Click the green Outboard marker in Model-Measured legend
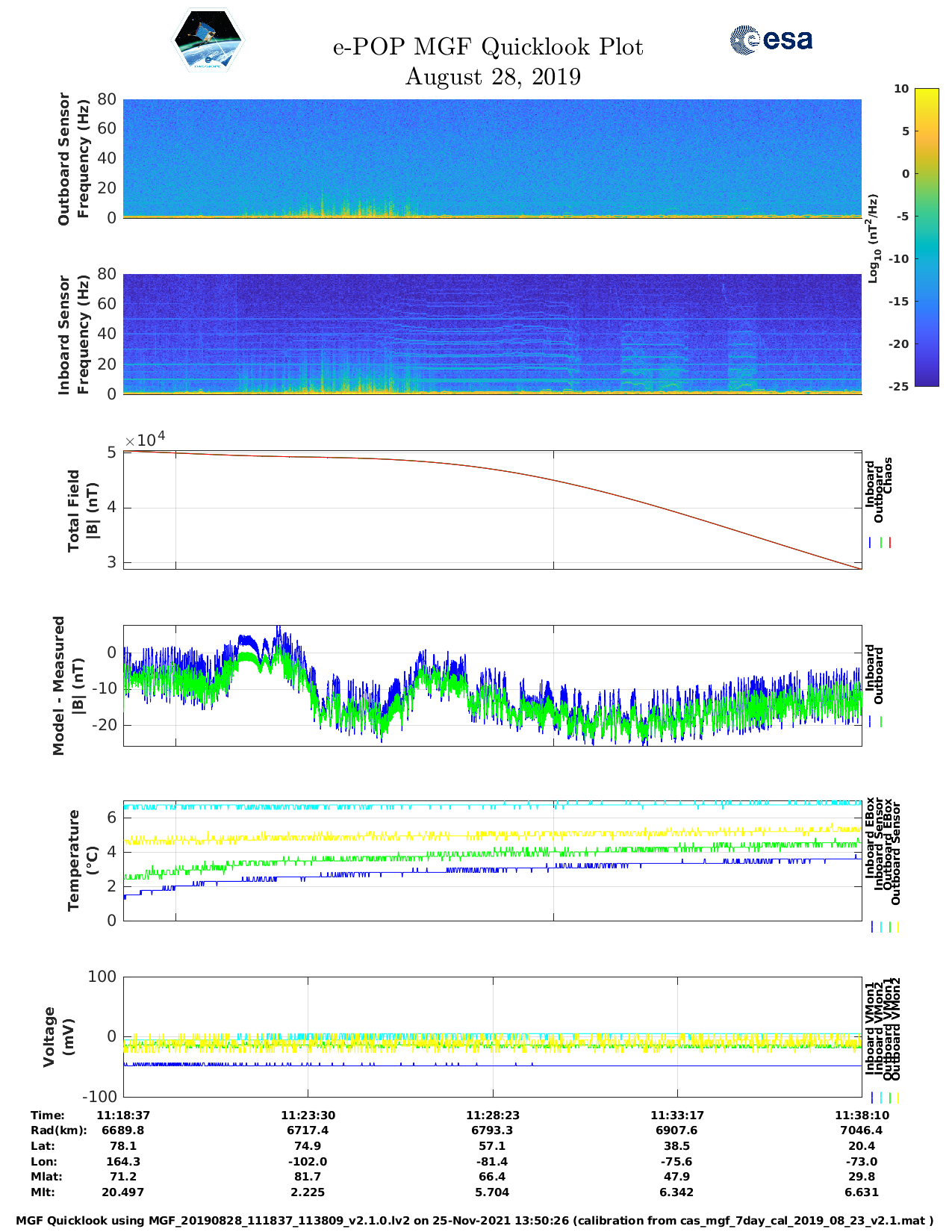Viewport: 952px width, 1232px height. [881, 722]
